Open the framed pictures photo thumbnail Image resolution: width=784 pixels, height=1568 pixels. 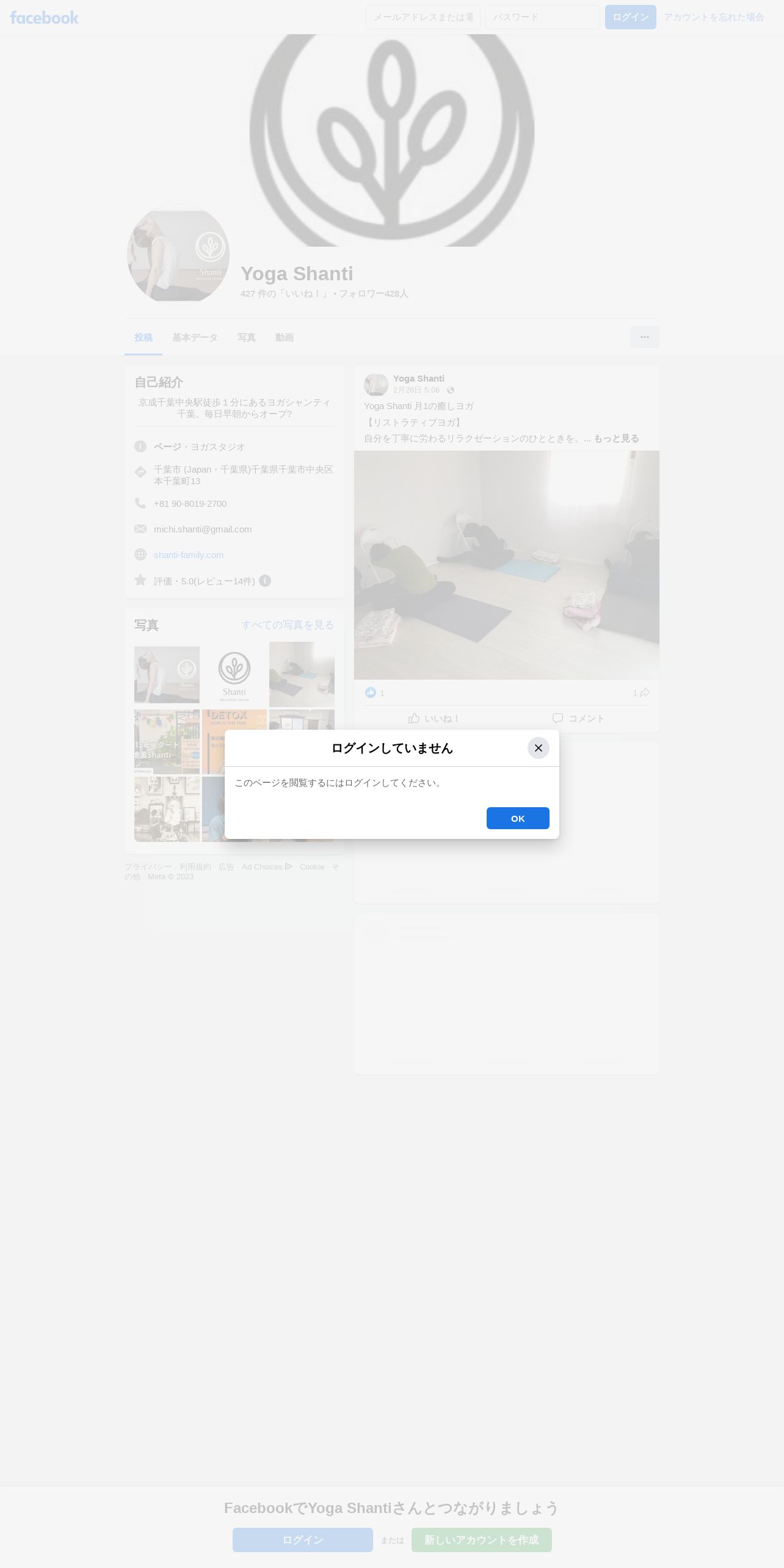(x=167, y=809)
